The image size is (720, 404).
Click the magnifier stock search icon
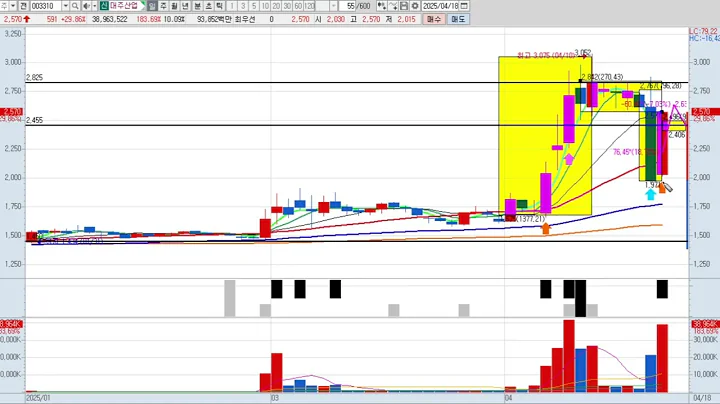(75, 6)
